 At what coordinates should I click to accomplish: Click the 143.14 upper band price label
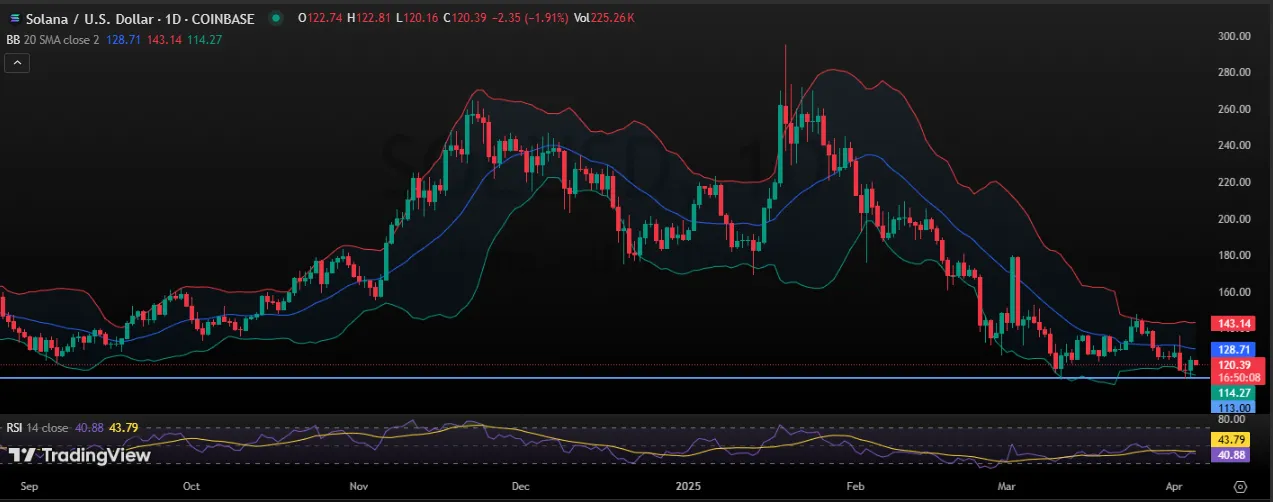point(1231,324)
